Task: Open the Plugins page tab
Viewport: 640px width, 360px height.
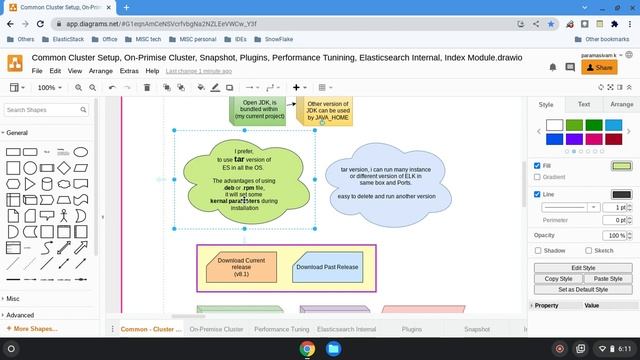Action: [x=411, y=329]
